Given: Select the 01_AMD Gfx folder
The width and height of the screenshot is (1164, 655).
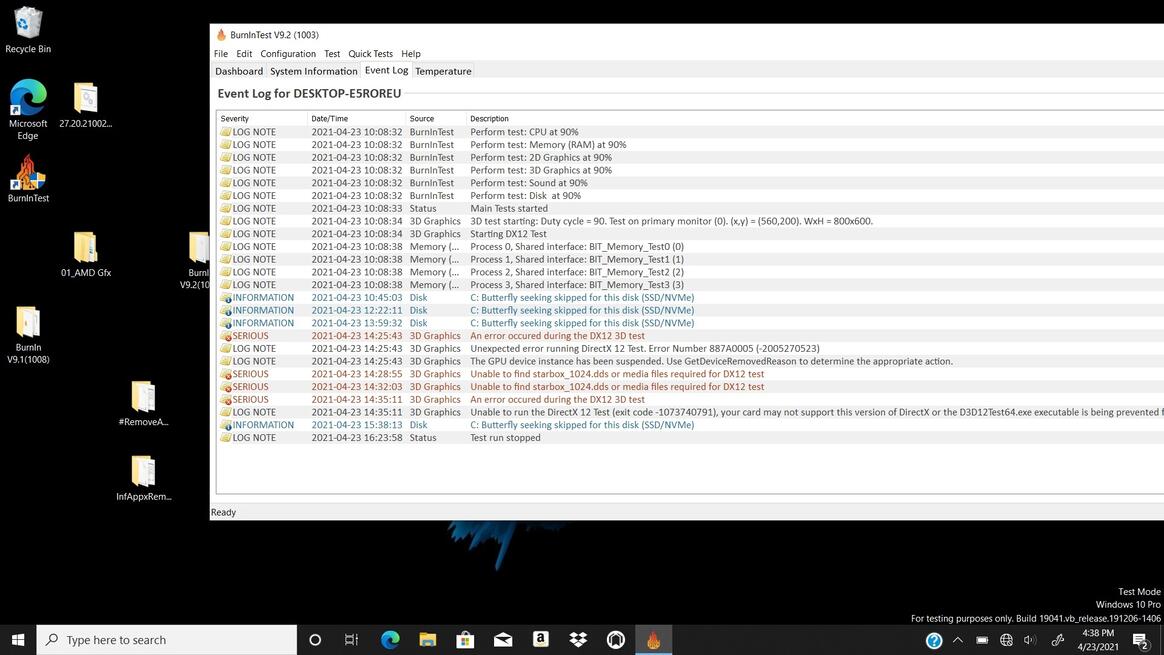Looking at the screenshot, I should (85, 255).
